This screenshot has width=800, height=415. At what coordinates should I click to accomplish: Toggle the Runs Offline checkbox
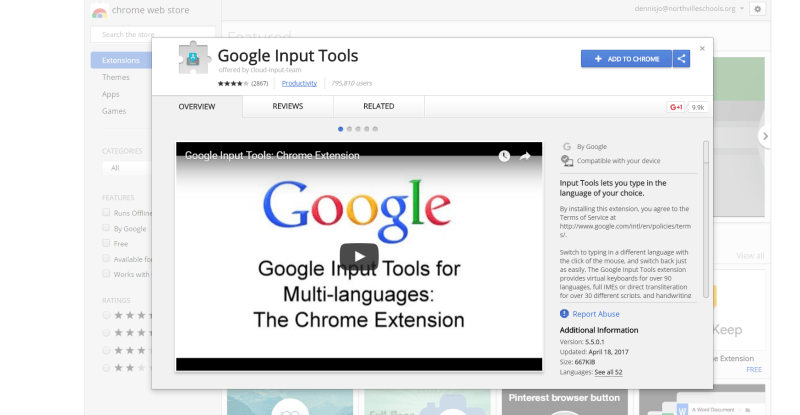pyautogui.click(x=106, y=212)
